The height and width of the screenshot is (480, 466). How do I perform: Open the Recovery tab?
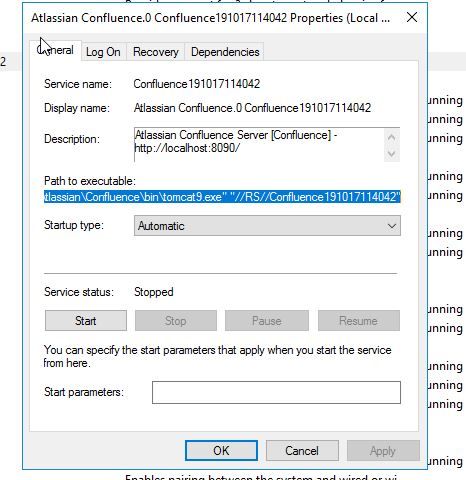pyautogui.click(x=156, y=52)
